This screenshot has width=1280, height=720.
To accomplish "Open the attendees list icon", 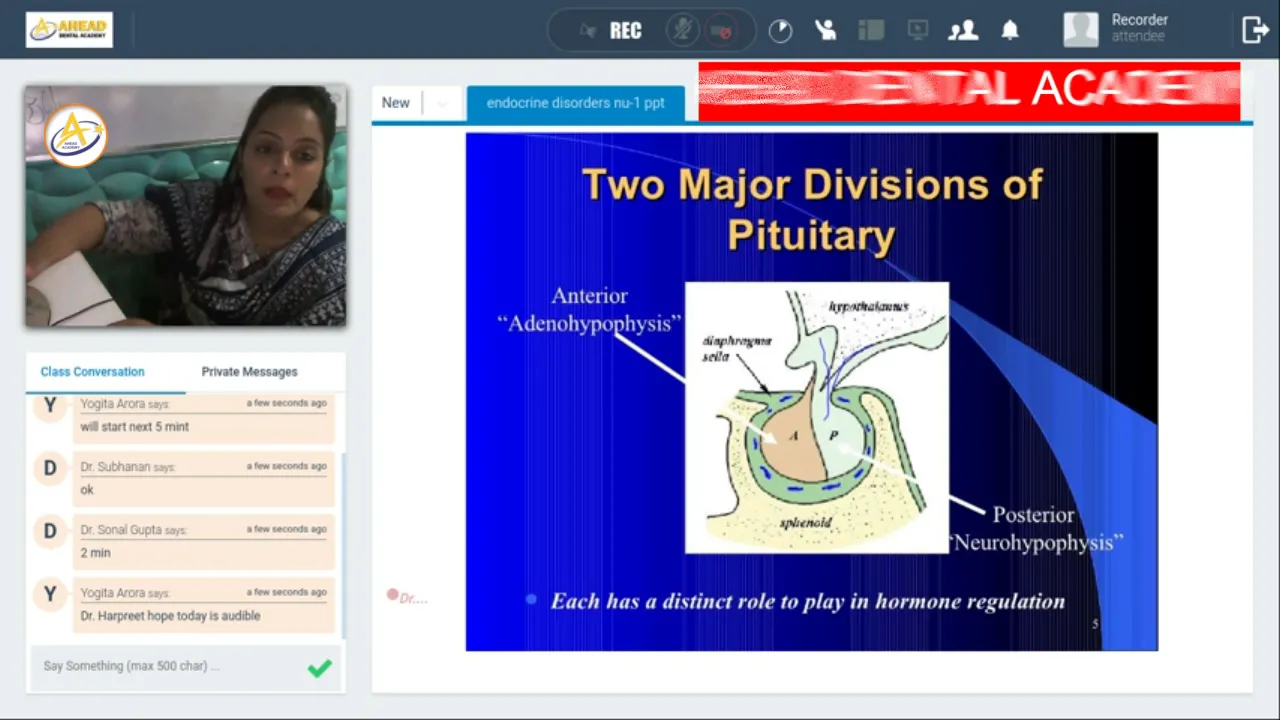I will (x=963, y=31).
